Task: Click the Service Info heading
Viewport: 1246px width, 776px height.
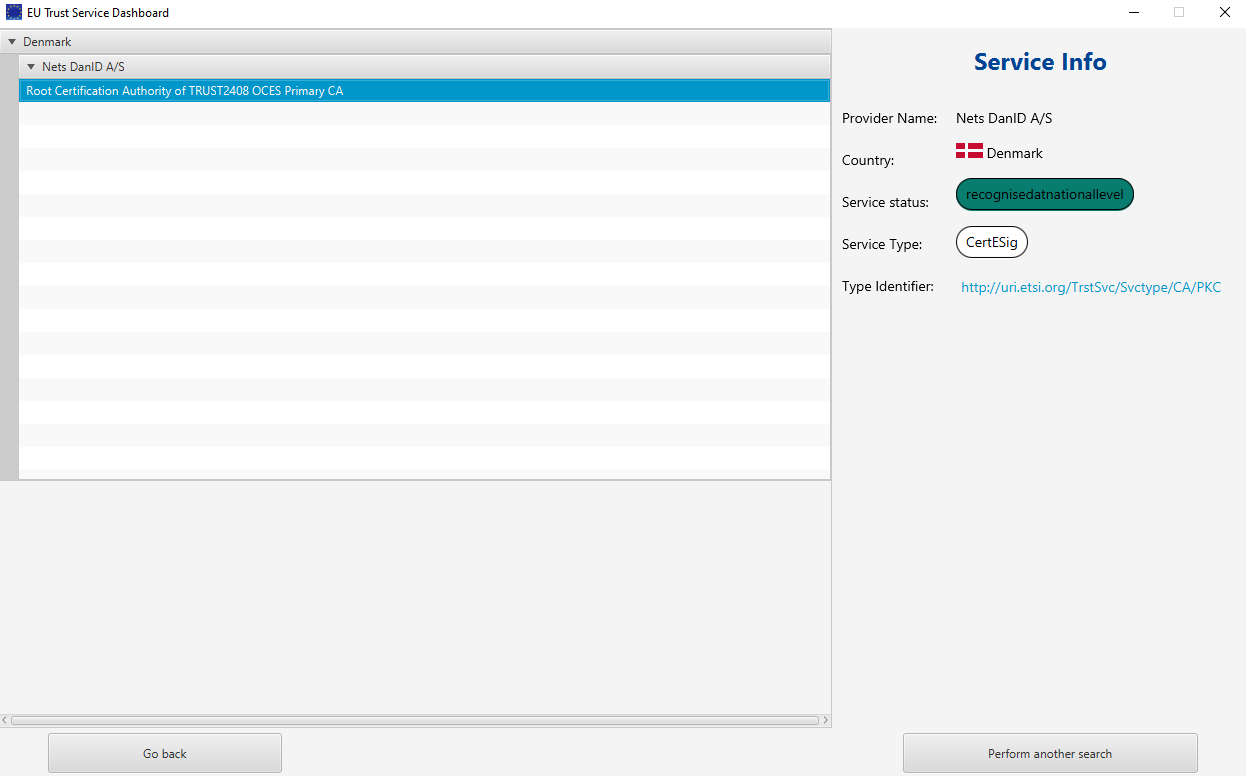Action: (x=1040, y=62)
